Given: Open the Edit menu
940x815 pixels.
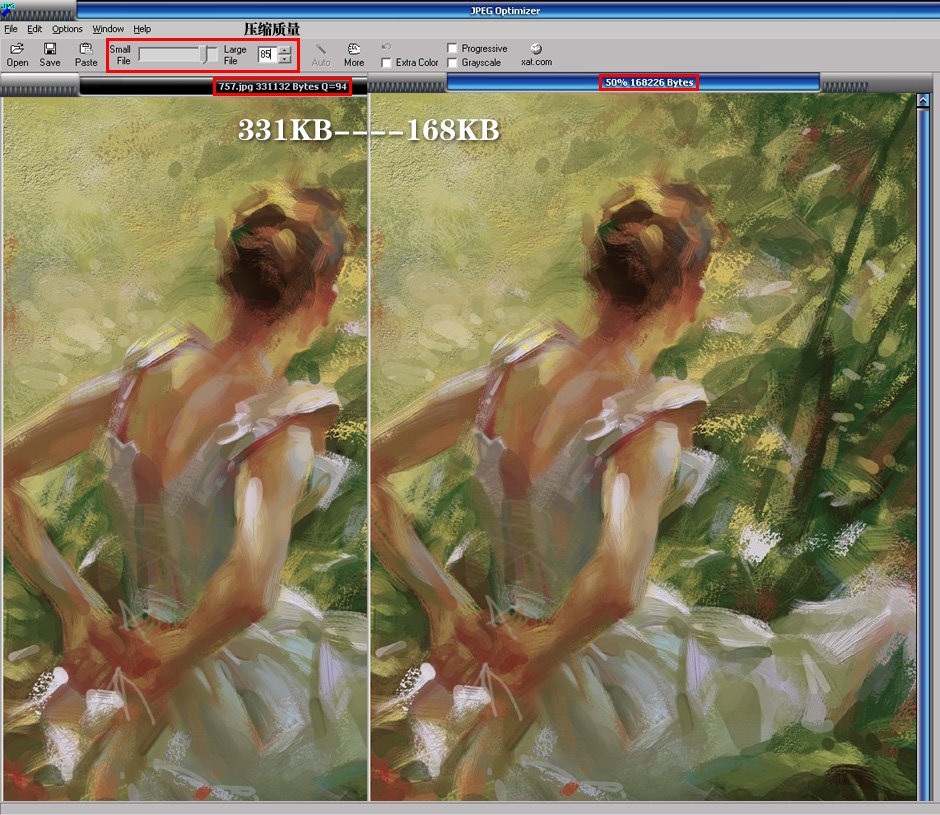Looking at the screenshot, I should coord(34,29).
